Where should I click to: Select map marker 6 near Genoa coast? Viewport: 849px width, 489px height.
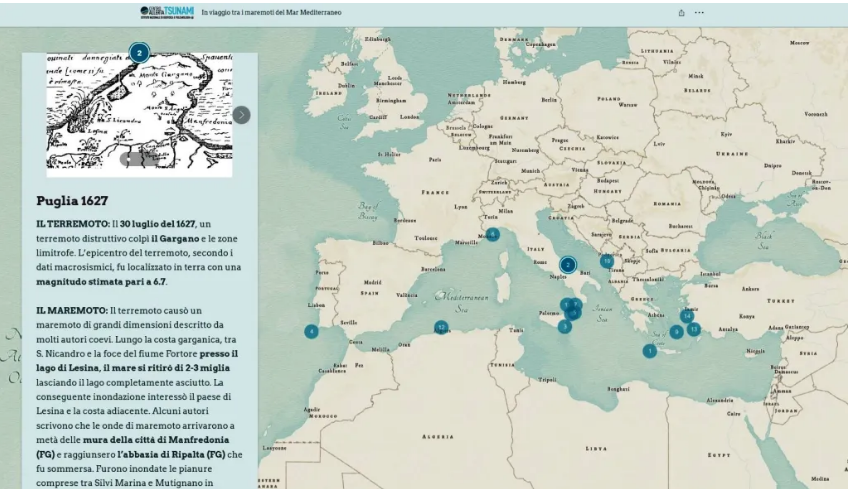click(493, 234)
